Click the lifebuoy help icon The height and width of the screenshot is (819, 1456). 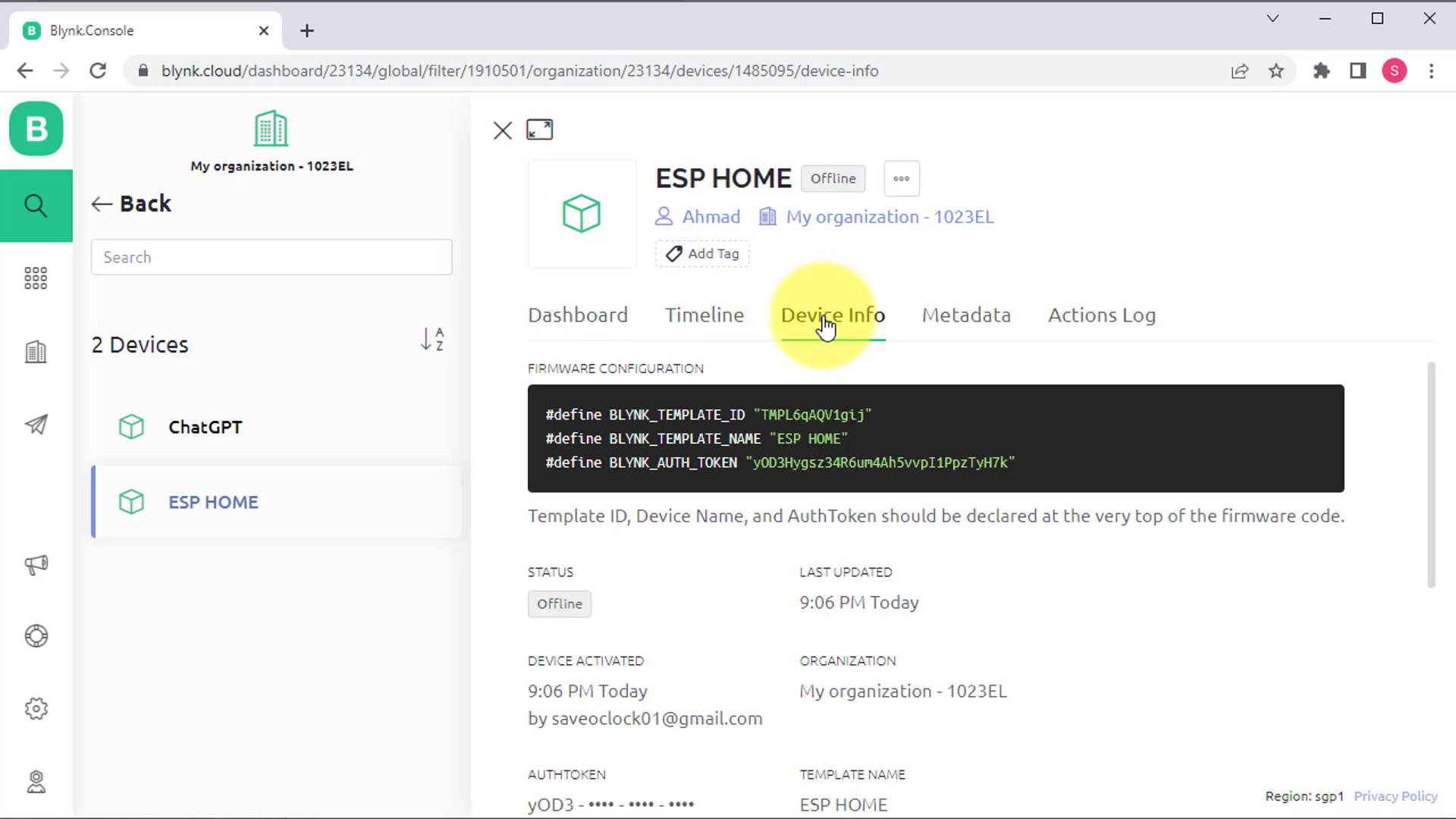point(36,635)
